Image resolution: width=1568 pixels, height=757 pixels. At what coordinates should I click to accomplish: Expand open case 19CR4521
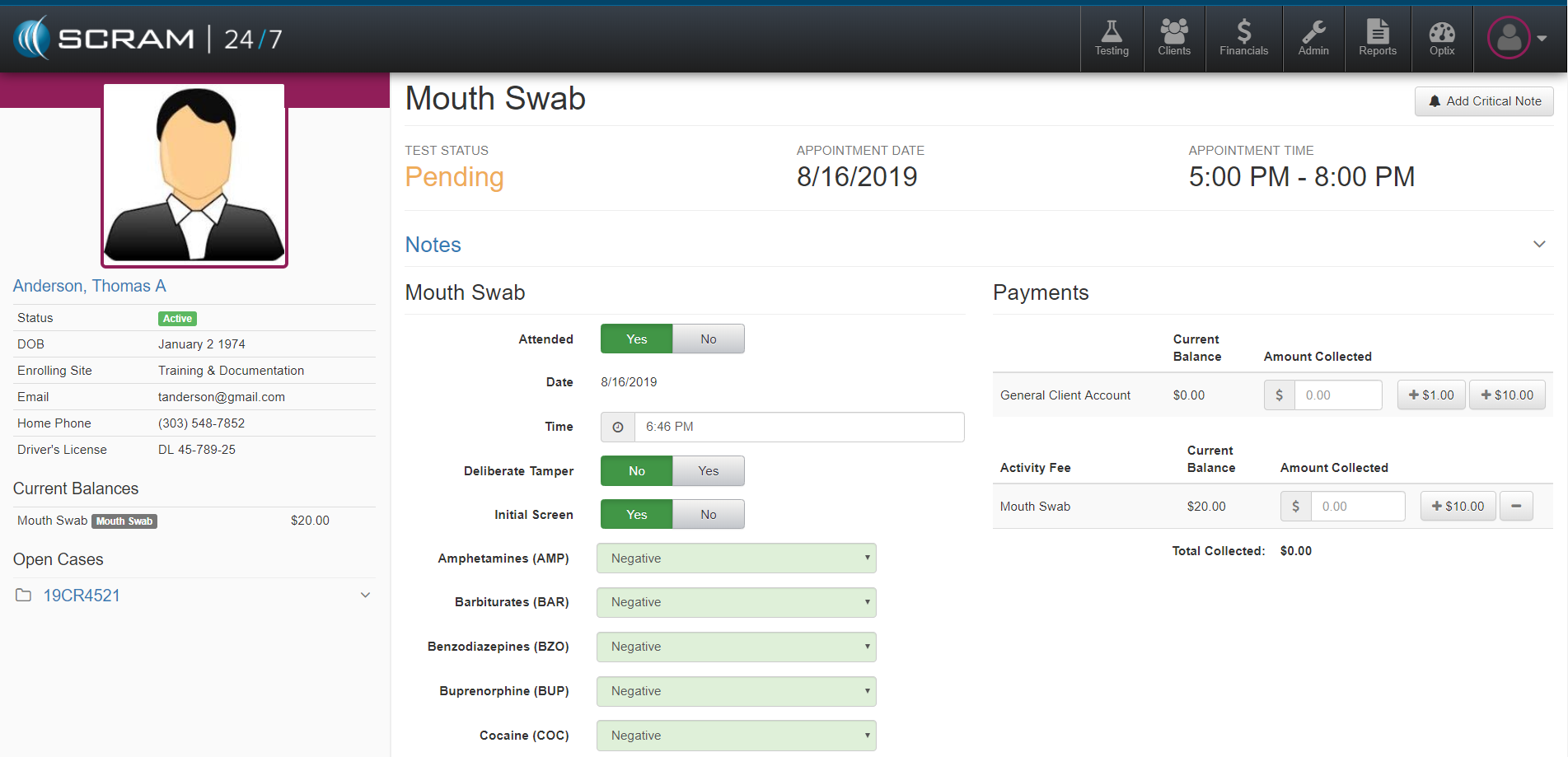coord(365,596)
